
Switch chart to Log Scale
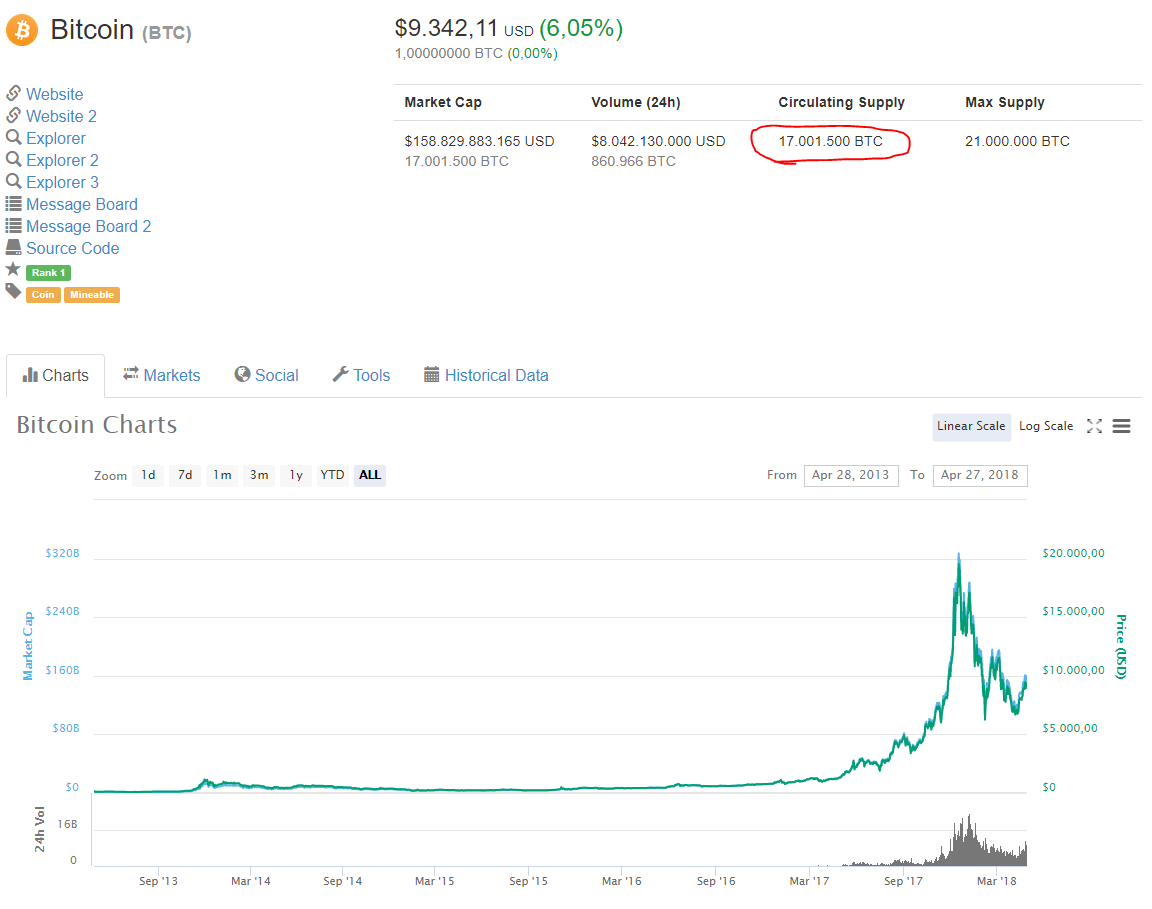(1045, 426)
